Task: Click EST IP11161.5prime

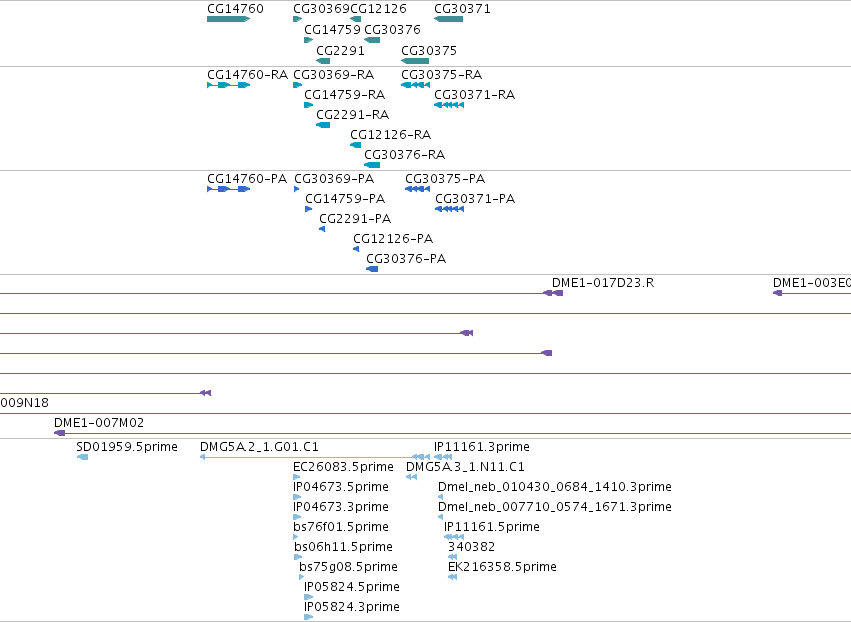Action: [492, 528]
